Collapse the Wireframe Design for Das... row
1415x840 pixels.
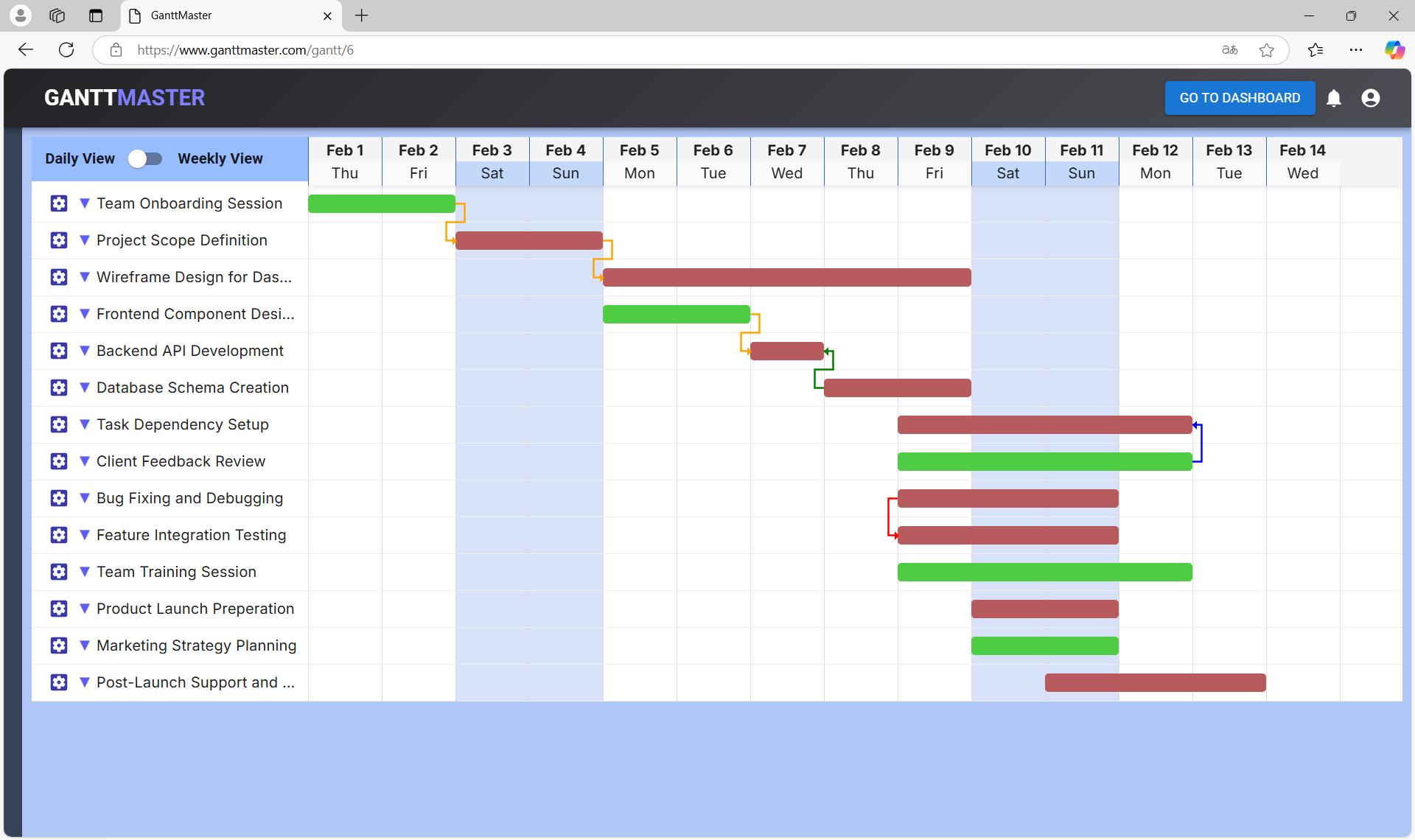[83, 277]
